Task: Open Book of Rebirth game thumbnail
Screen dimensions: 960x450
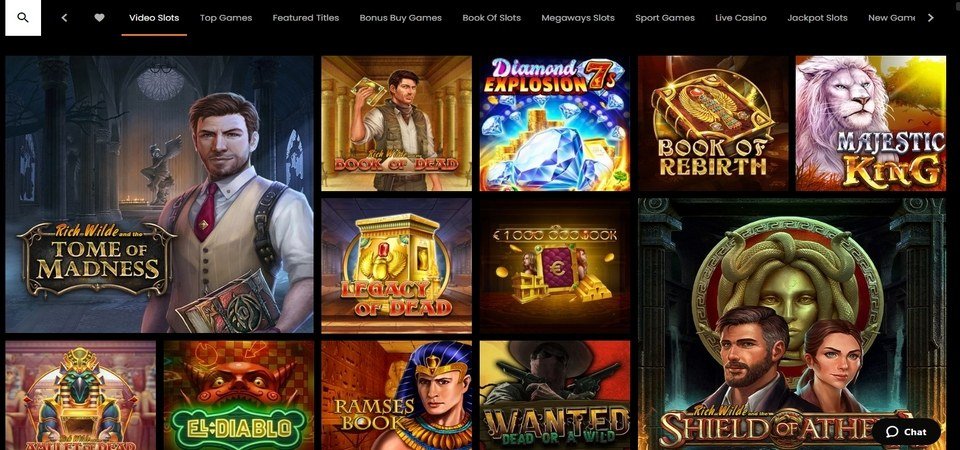Action: pos(713,124)
